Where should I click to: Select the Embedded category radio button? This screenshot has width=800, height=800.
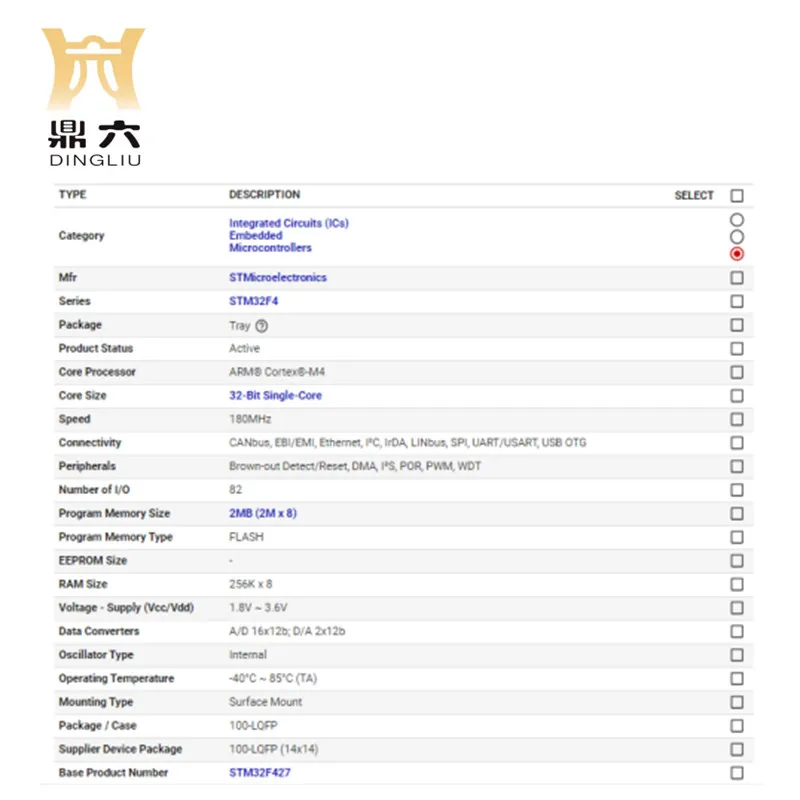736,237
